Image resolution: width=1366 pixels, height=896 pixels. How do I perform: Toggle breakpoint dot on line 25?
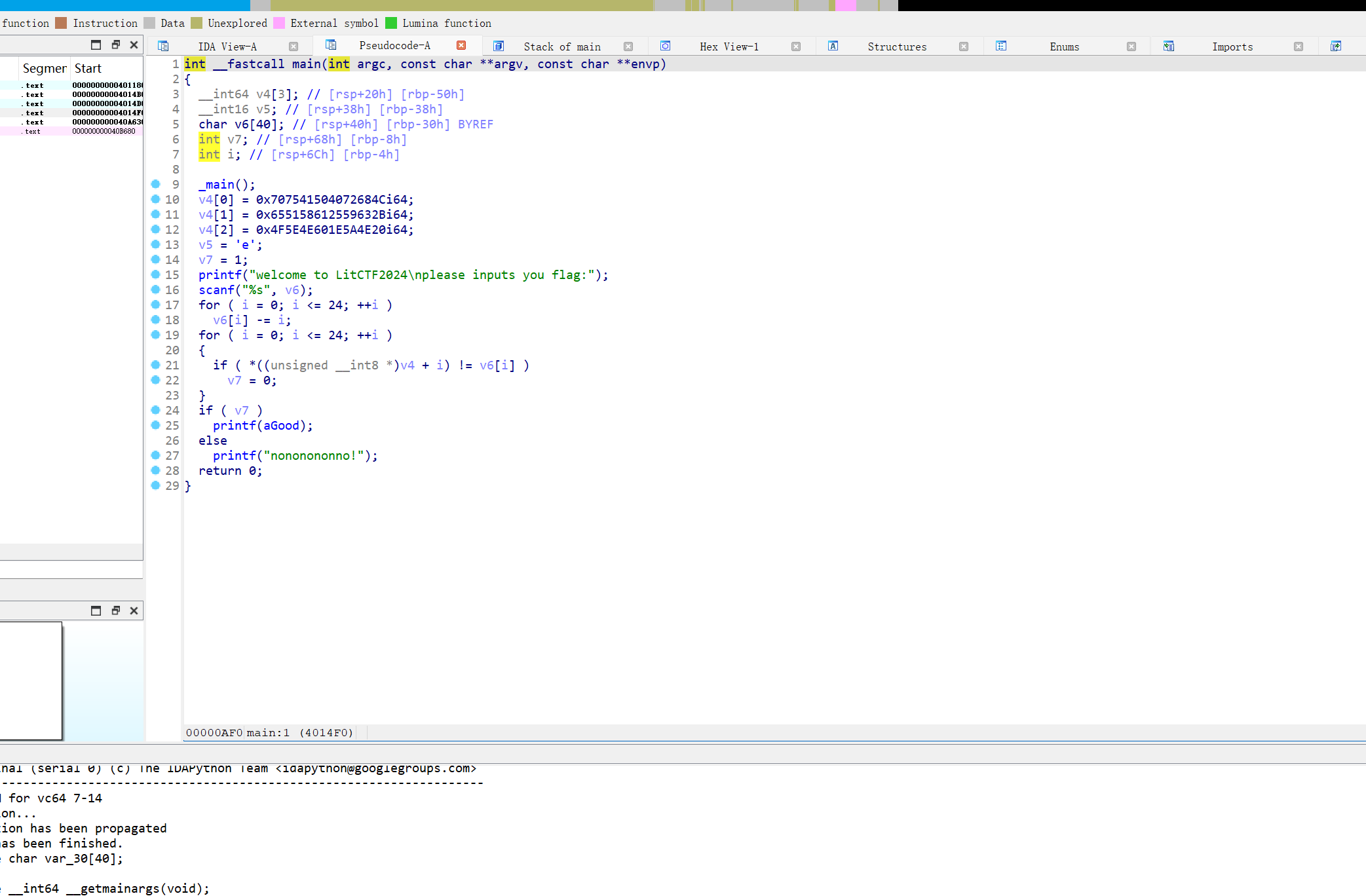(x=155, y=425)
